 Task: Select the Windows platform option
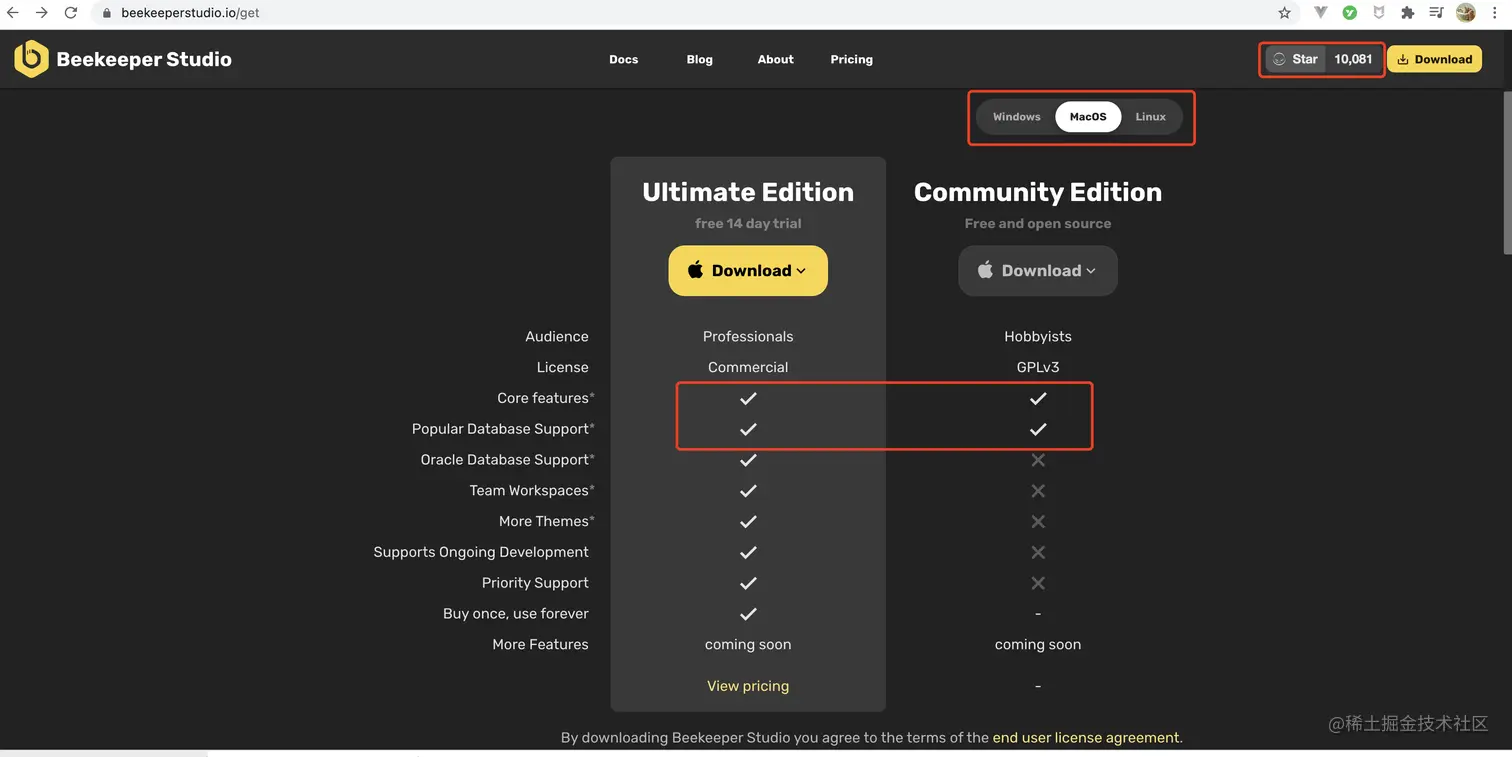[x=1017, y=117]
